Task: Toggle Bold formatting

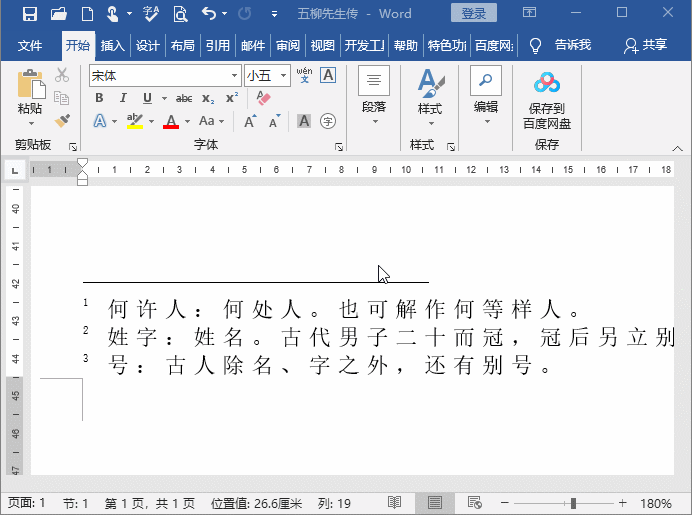Action: [x=99, y=98]
